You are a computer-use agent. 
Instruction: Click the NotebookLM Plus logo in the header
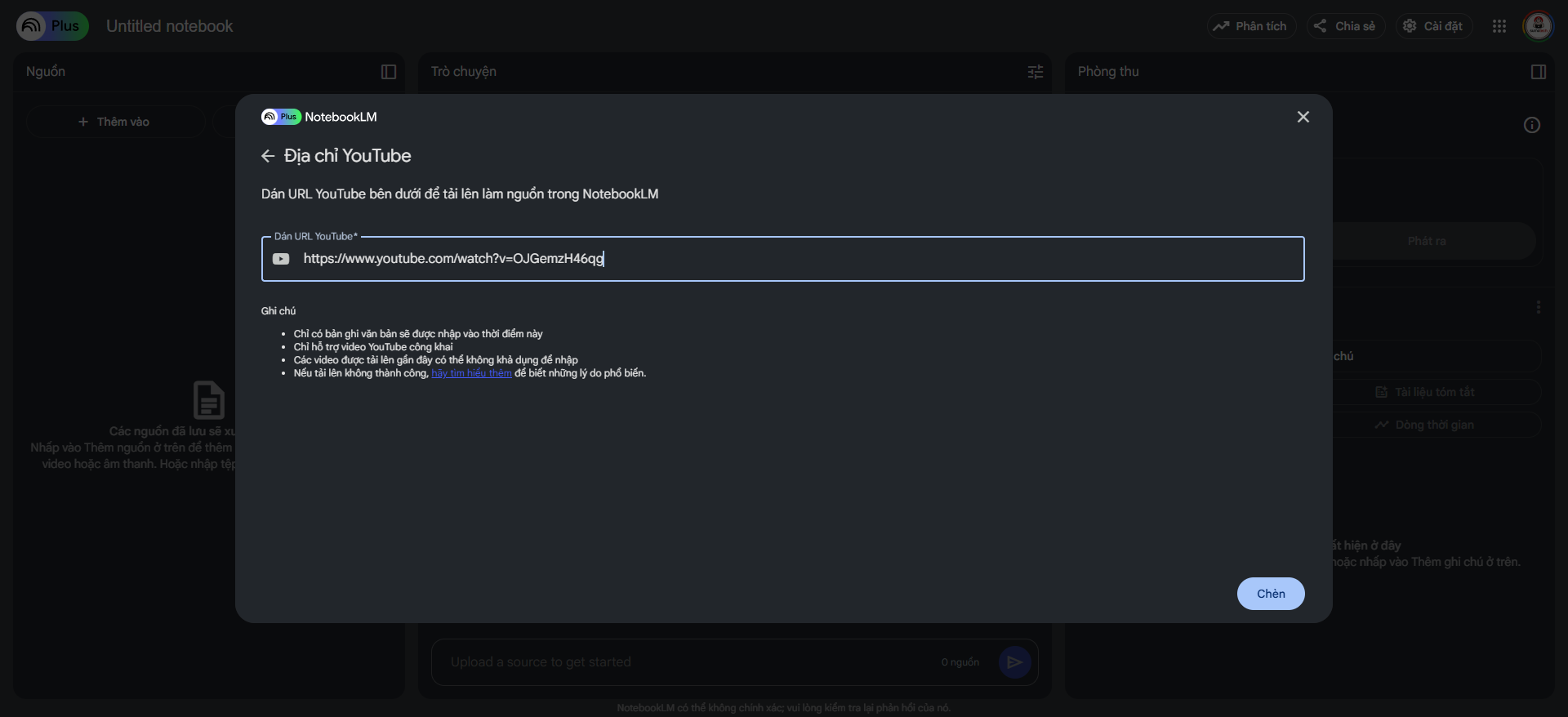[x=52, y=26]
